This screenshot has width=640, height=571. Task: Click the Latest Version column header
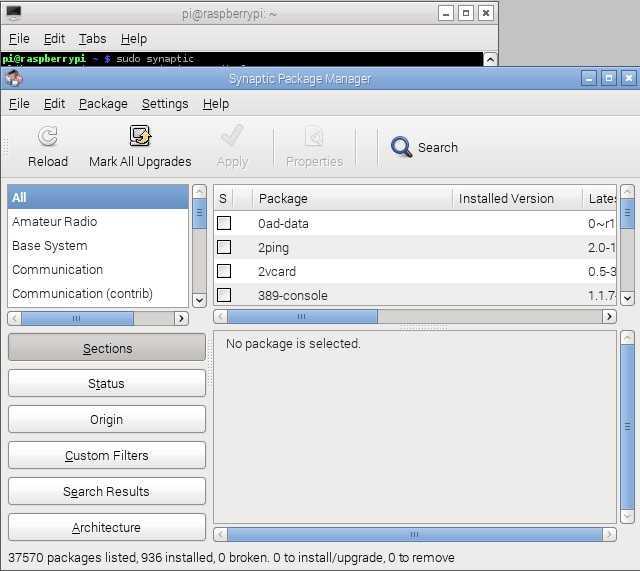tap(600, 198)
